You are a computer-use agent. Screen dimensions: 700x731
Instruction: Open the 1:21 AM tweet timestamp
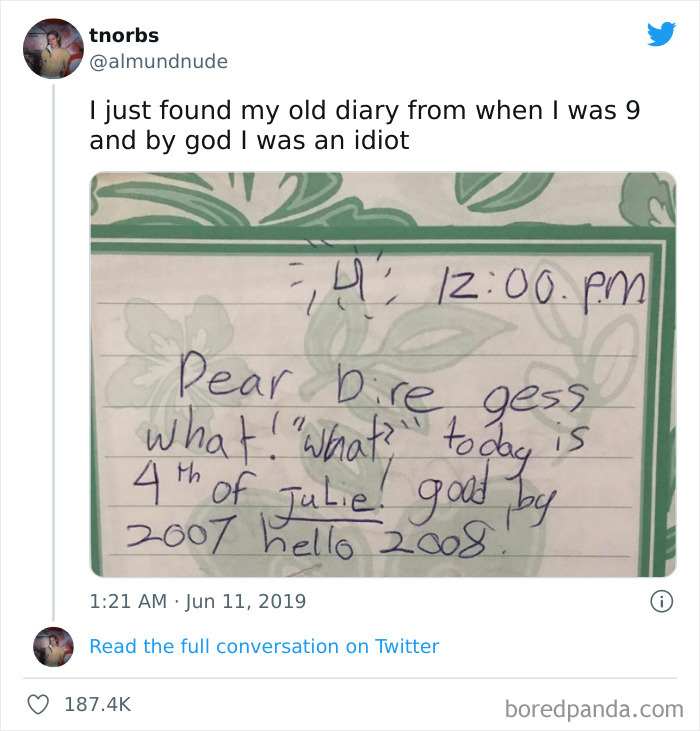126,601
